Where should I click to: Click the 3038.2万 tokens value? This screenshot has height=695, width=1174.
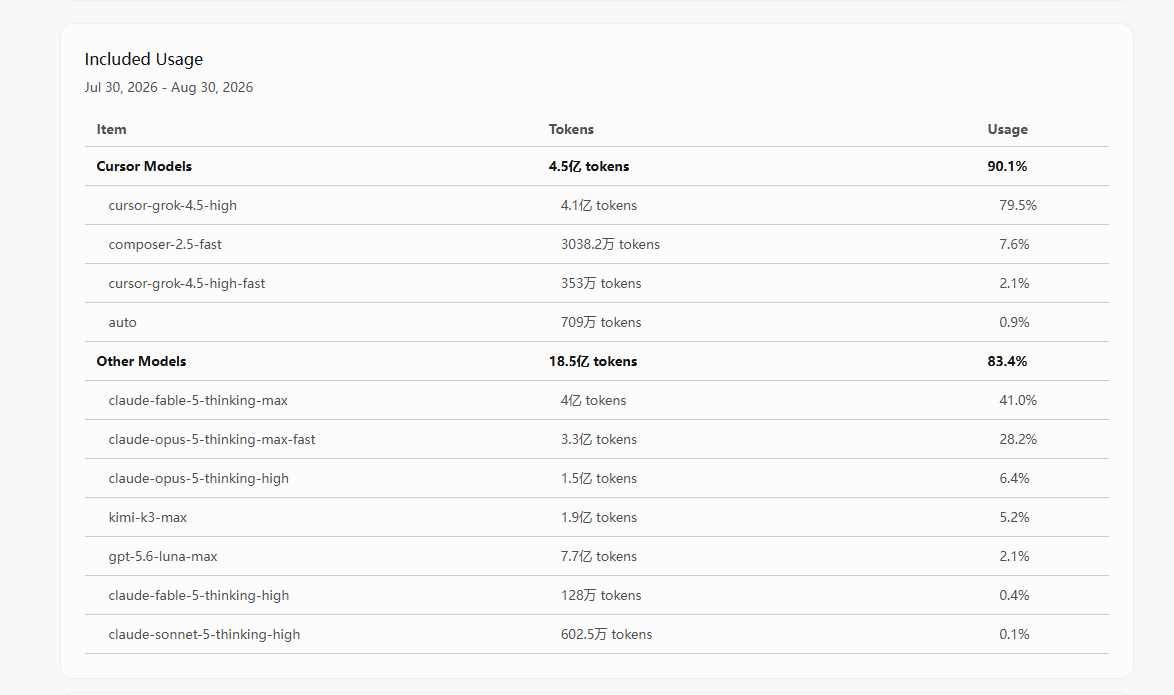point(610,244)
